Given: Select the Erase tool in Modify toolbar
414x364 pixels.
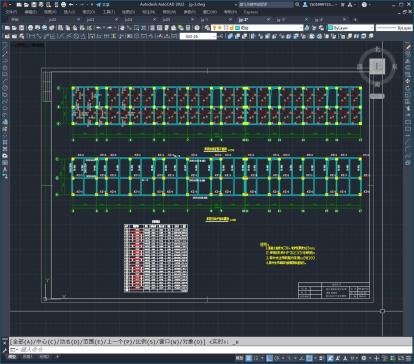Looking at the screenshot, I should coord(408,48).
